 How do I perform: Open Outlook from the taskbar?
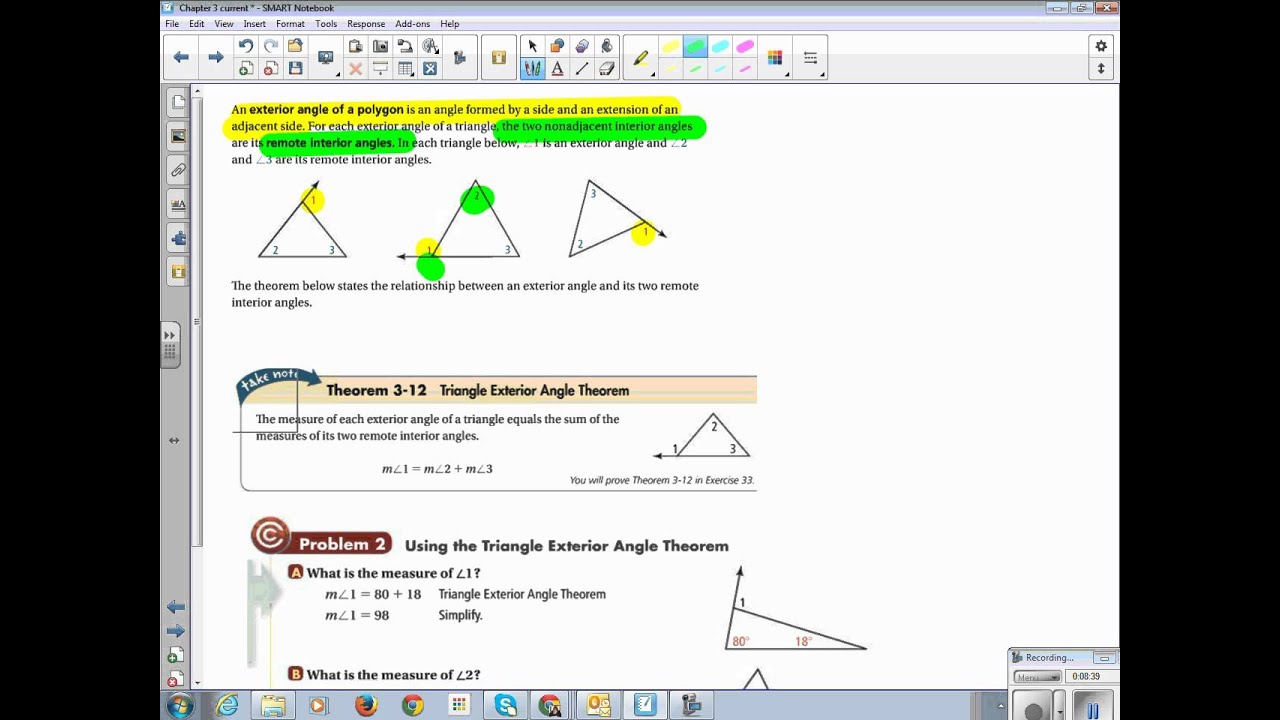pyautogui.click(x=598, y=706)
